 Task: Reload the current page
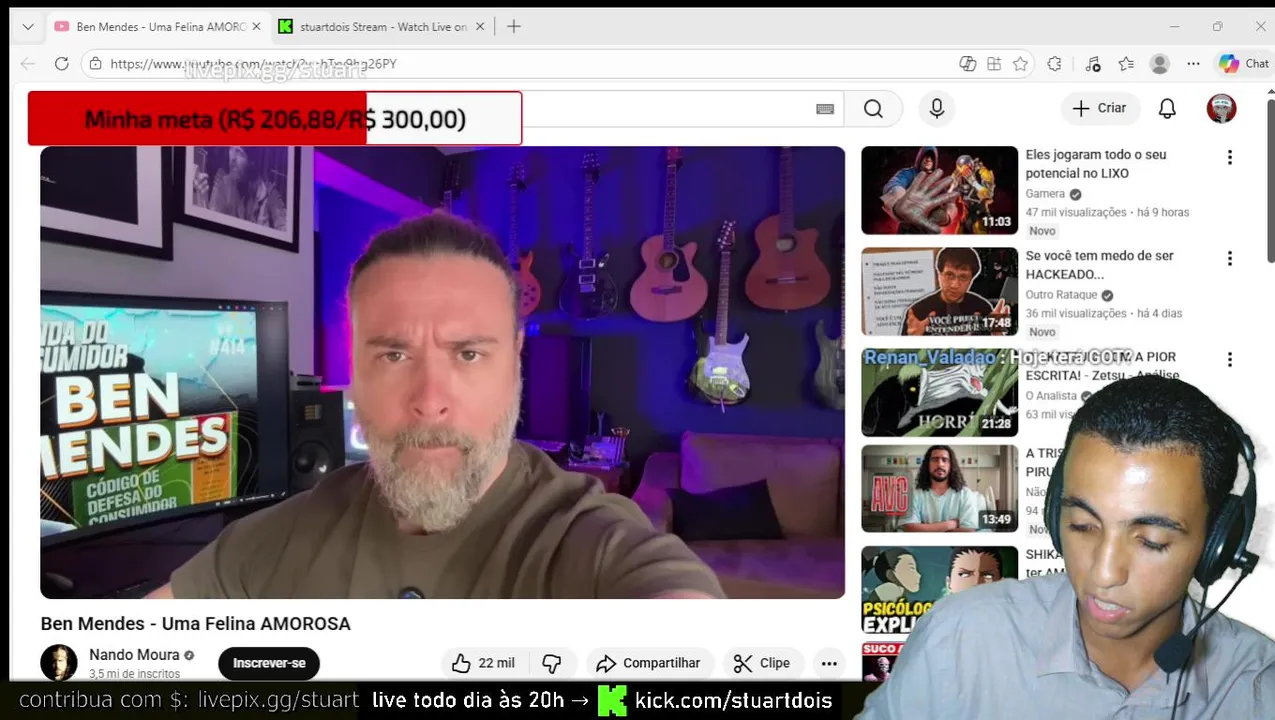61,64
